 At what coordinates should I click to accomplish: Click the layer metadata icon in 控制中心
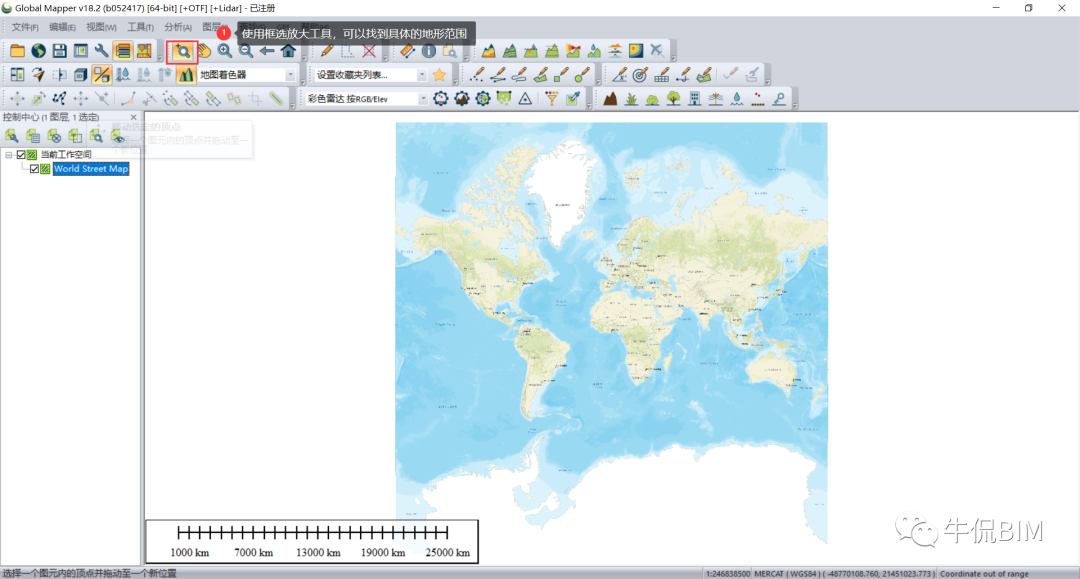[x=33, y=136]
